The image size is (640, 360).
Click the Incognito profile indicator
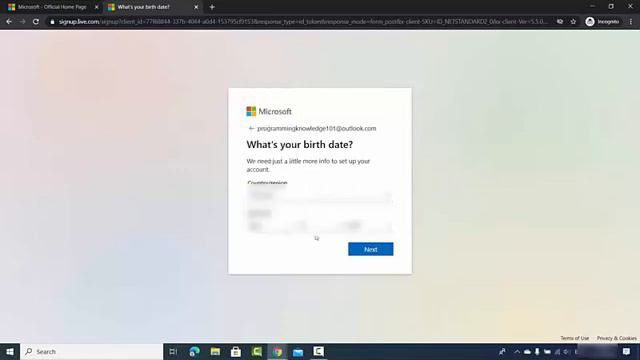(x=602, y=22)
